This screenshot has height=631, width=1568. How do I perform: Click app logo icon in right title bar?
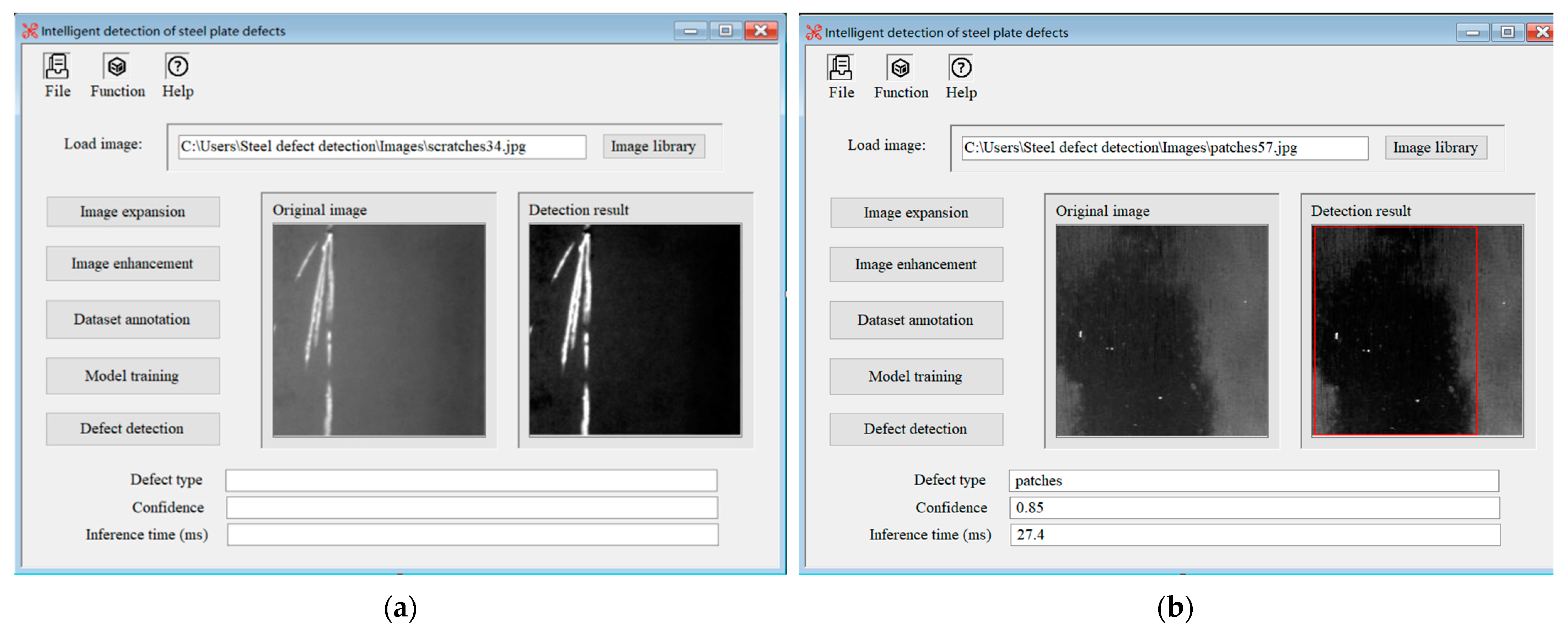pyautogui.click(x=813, y=32)
